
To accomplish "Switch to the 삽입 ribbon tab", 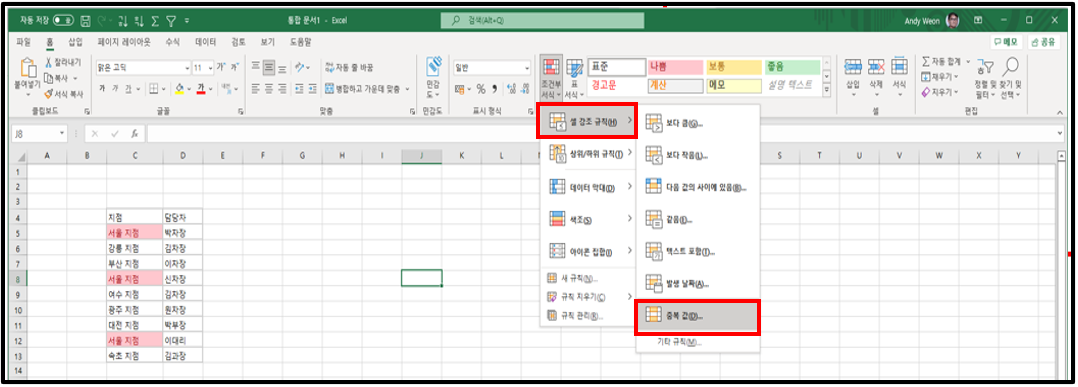I will (75, 42).
